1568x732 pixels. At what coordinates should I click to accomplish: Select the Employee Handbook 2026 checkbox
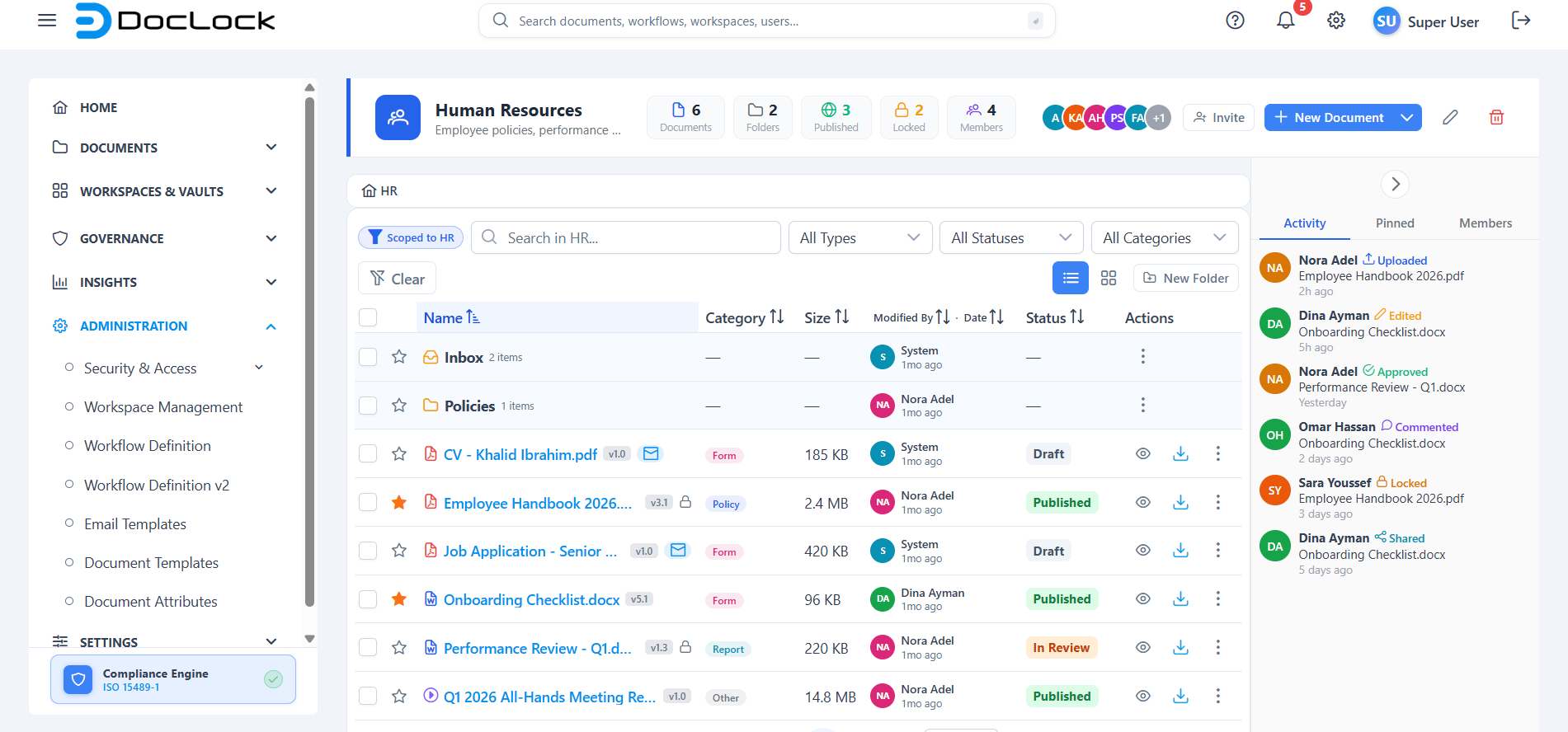point(368,502)
